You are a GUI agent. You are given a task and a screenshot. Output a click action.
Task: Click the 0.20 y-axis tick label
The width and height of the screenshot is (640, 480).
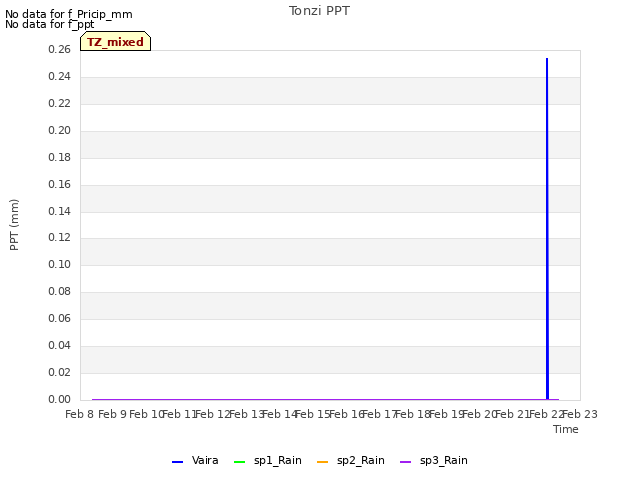(60, 130)
